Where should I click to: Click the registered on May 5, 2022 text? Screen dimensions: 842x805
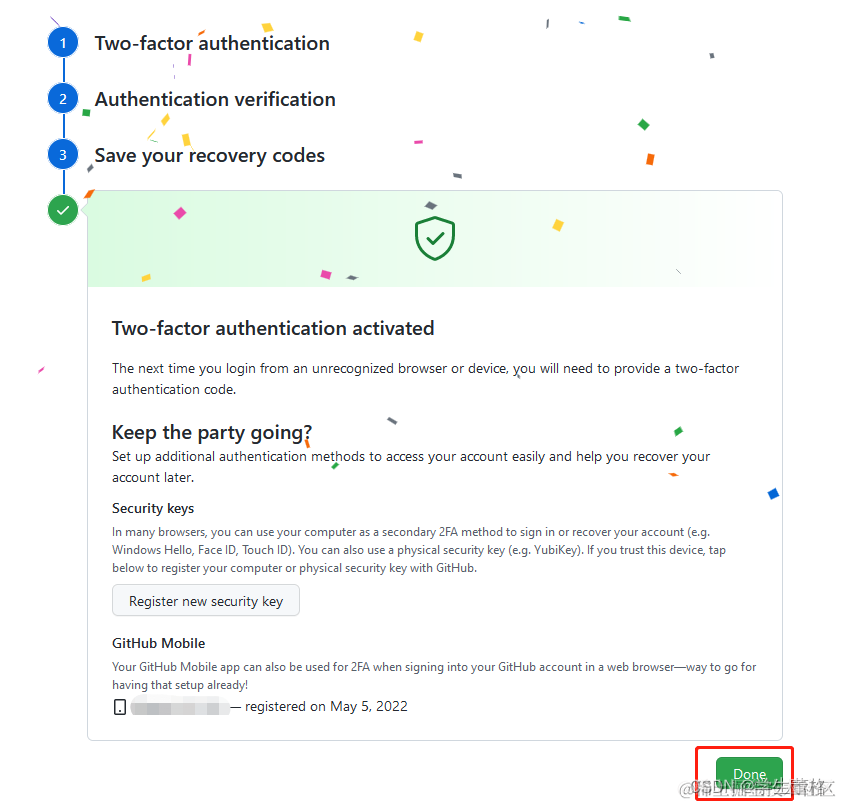[326, 706]
